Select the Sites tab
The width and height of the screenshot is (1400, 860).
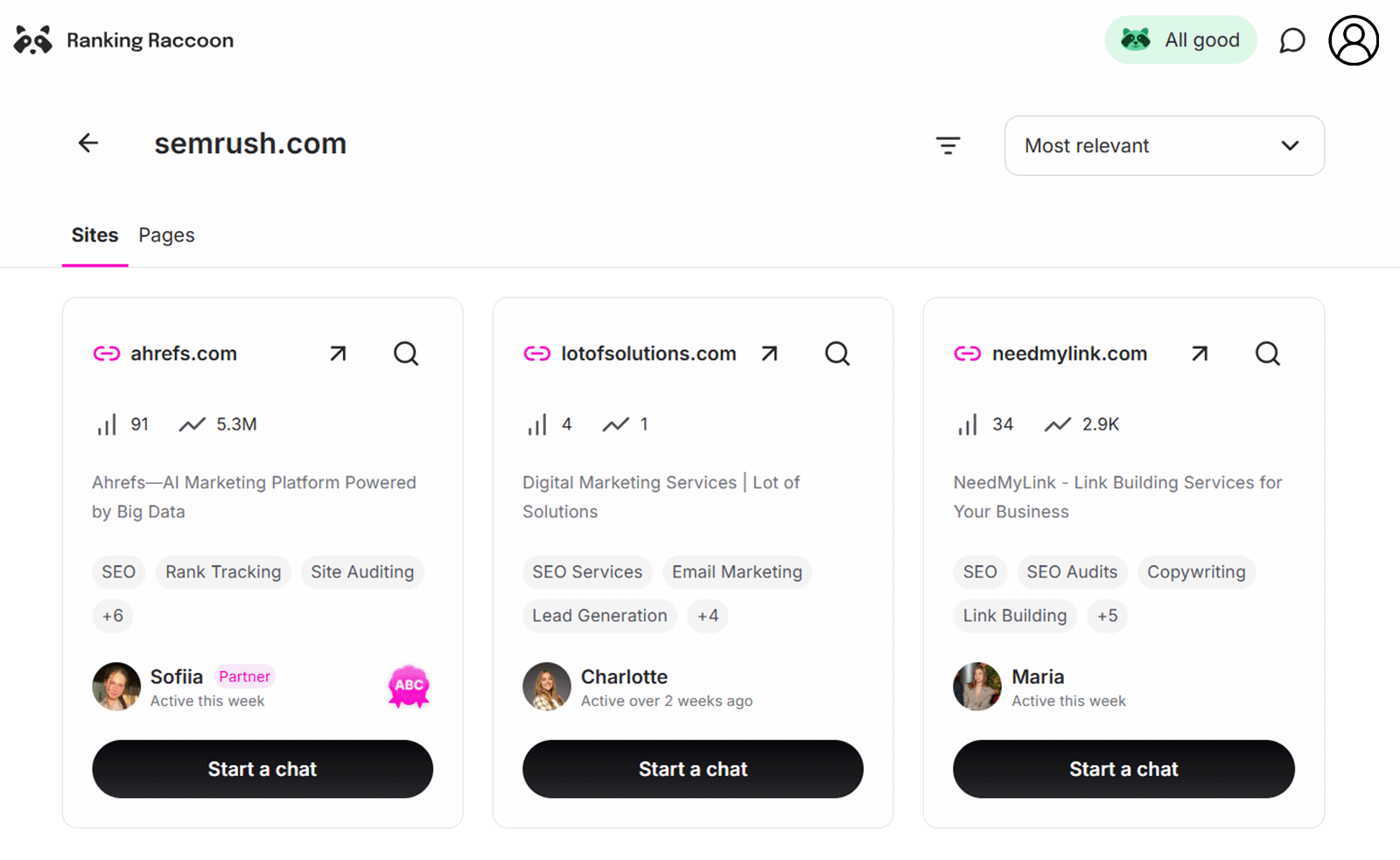click(94, 234)
